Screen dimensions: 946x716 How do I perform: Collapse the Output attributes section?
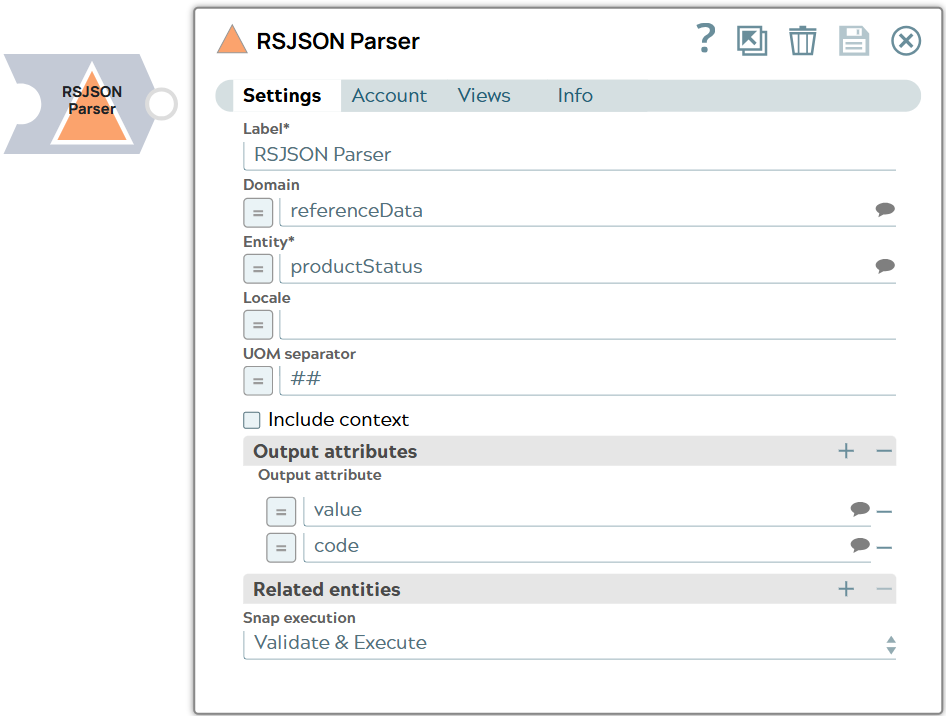click(x=883, y=451)
